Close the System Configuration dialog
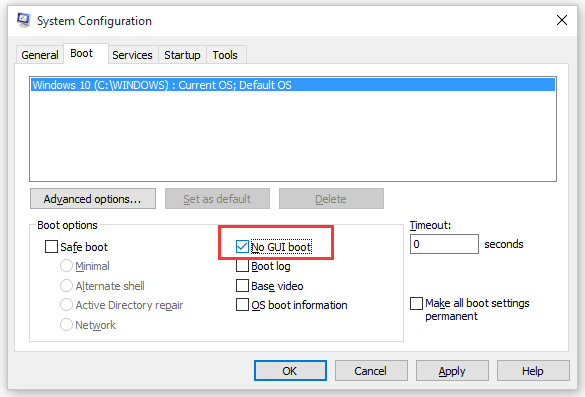585x397 pixels. [561, 20]
